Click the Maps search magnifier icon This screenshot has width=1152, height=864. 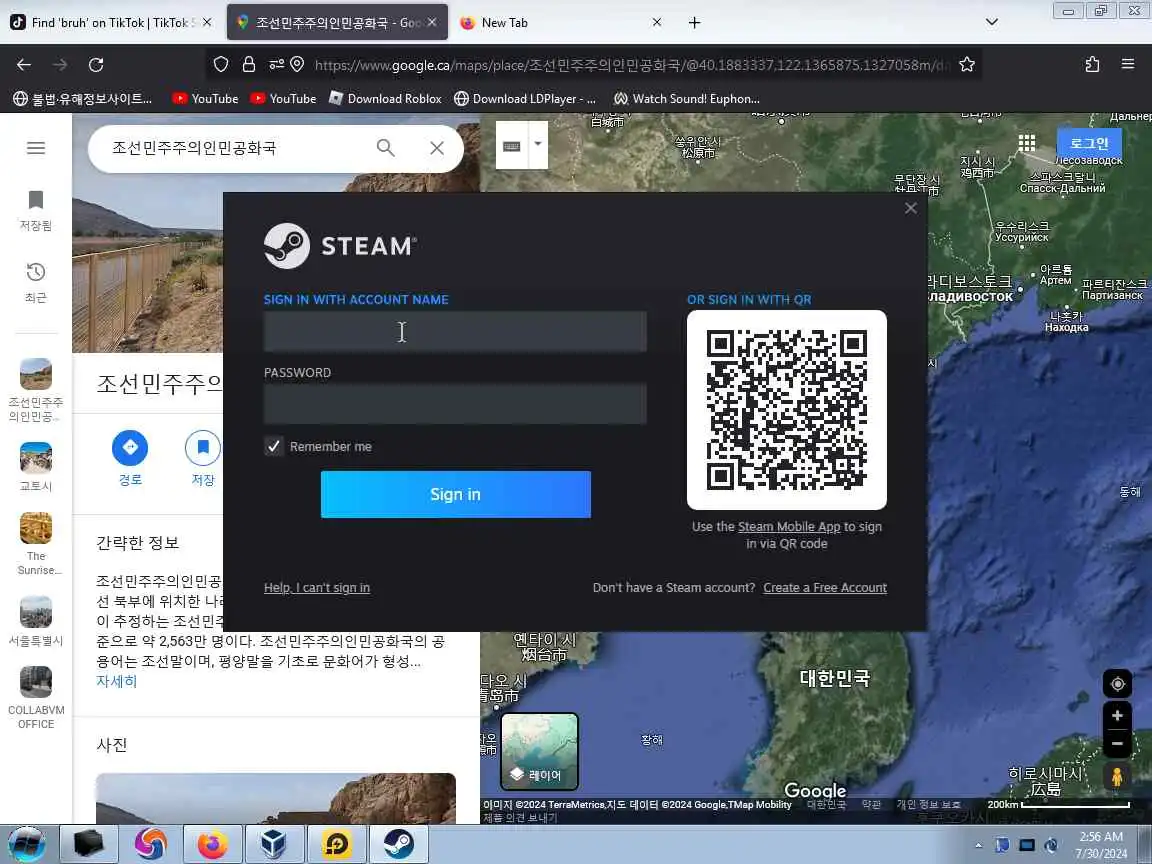(x=386, y=148)
